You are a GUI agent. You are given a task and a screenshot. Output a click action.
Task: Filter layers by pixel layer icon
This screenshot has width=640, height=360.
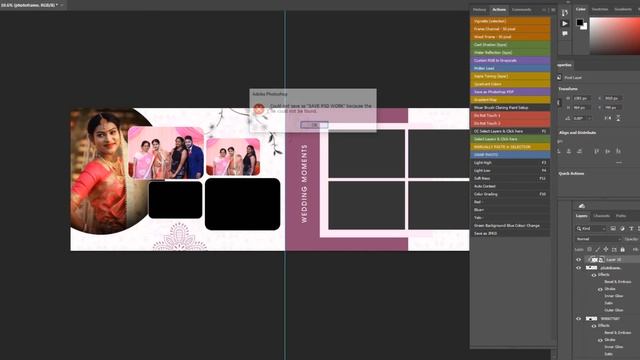613,229
